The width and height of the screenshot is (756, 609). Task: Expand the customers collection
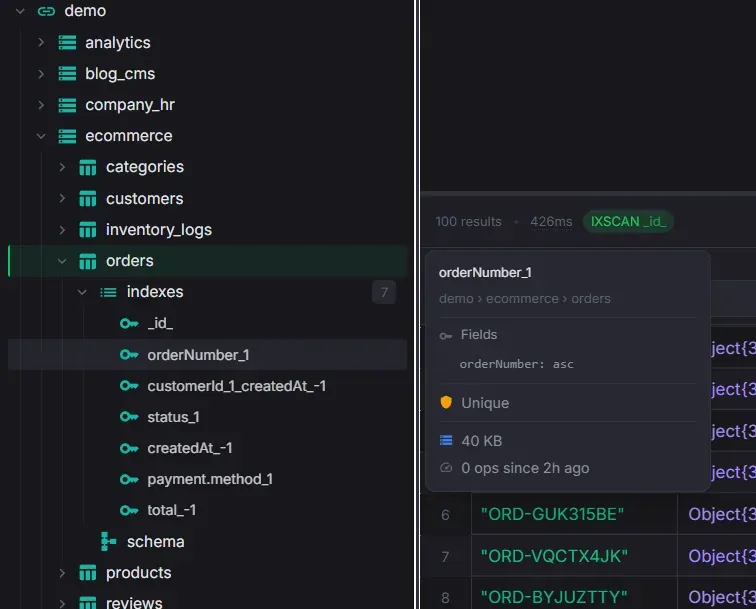tap(62, 198)
